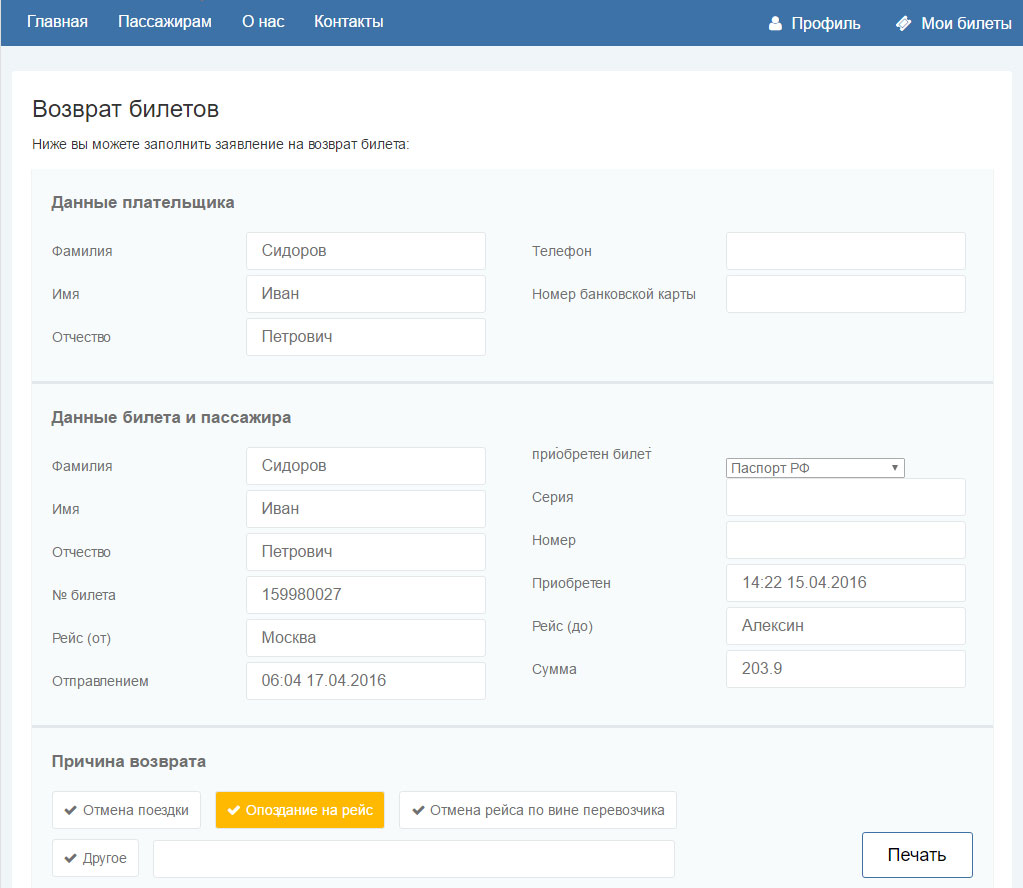Click the Рейс (от) field with Москва
Viewport: 1023px width, 888px height.
tap(366, 638)
